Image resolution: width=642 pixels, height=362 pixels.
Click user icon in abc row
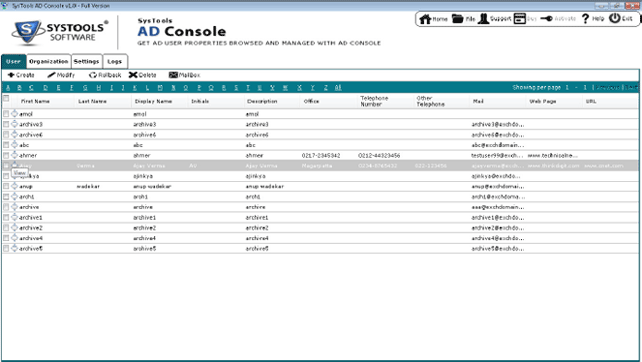coord(15,145)
